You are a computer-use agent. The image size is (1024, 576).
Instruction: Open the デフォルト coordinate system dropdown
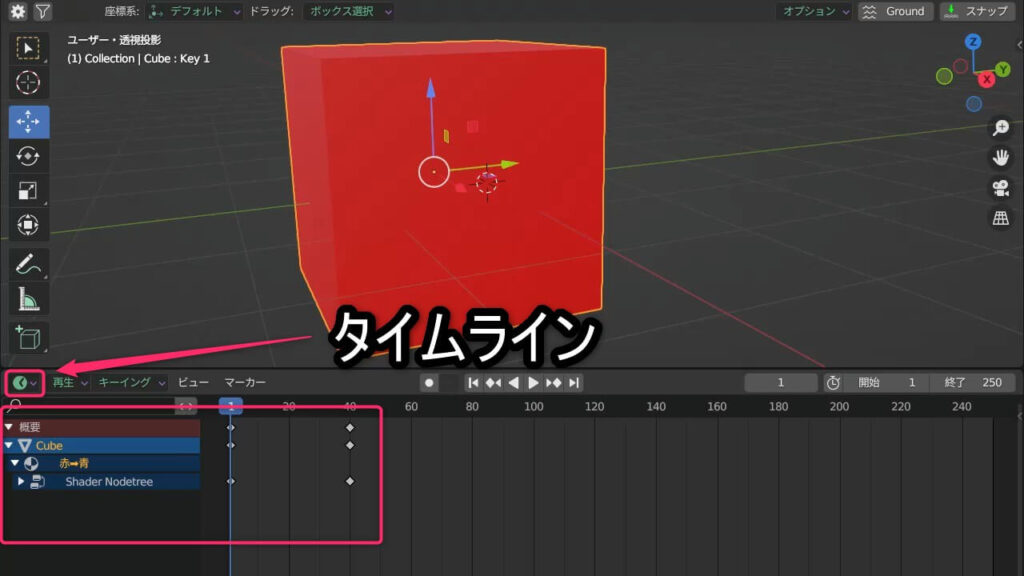195,11
